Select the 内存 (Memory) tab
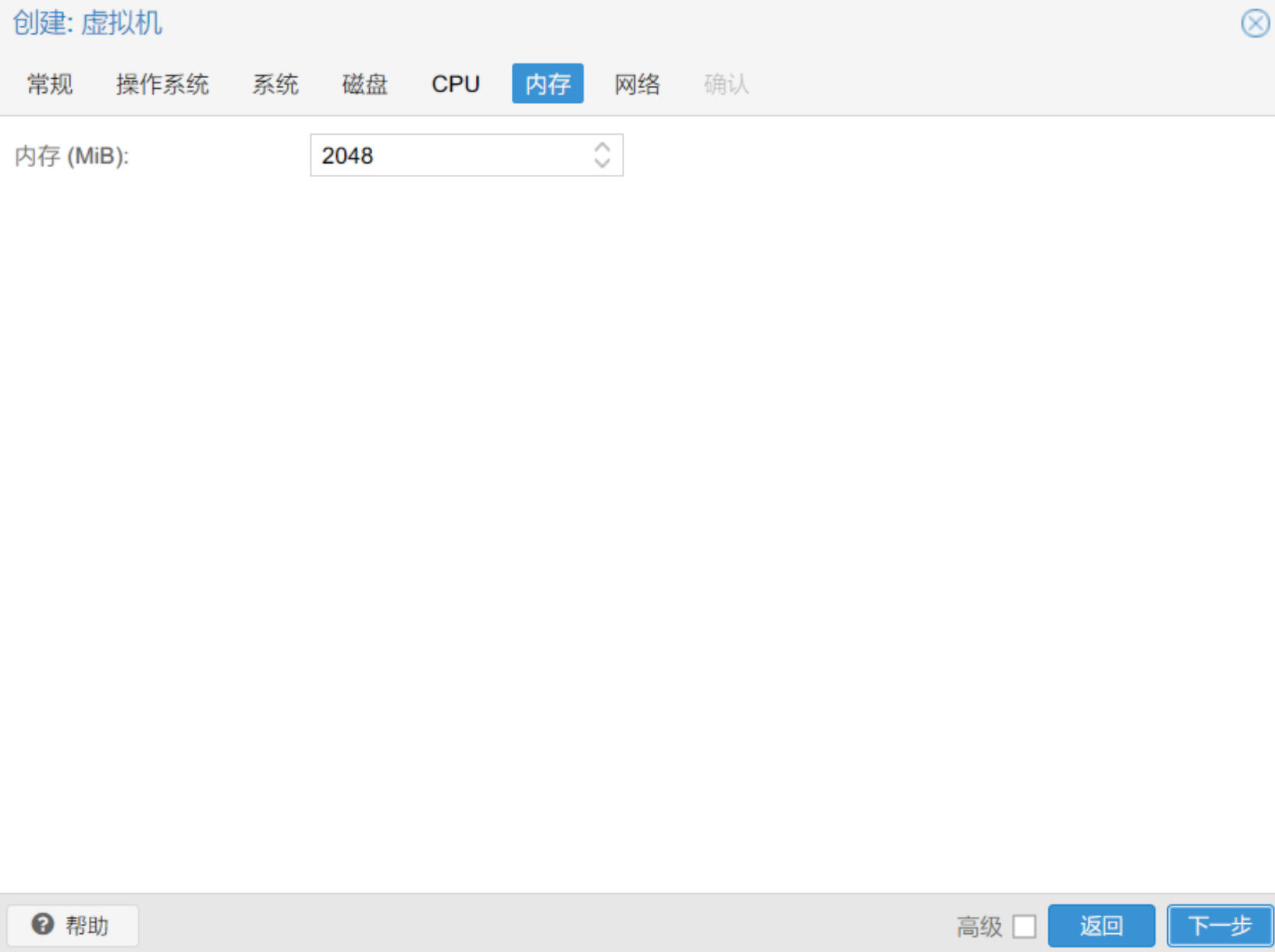 click(547, 83)
